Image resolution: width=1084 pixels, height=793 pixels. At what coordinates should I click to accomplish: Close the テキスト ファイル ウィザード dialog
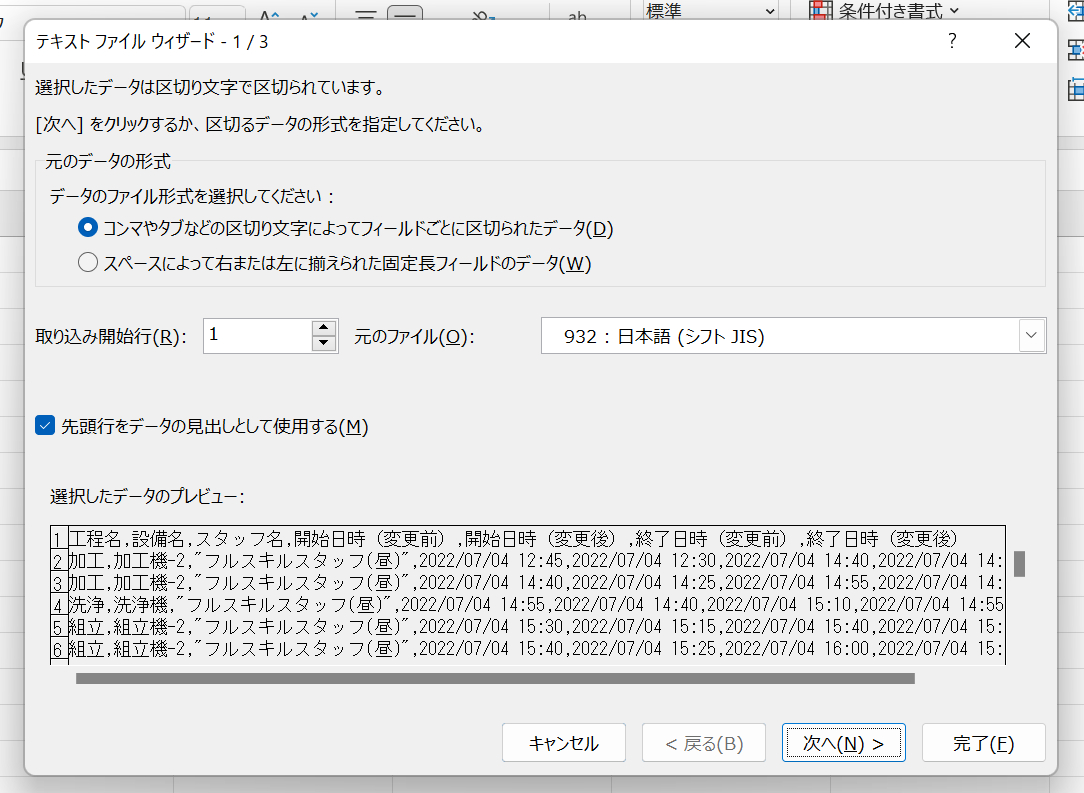click(1022, 41)
